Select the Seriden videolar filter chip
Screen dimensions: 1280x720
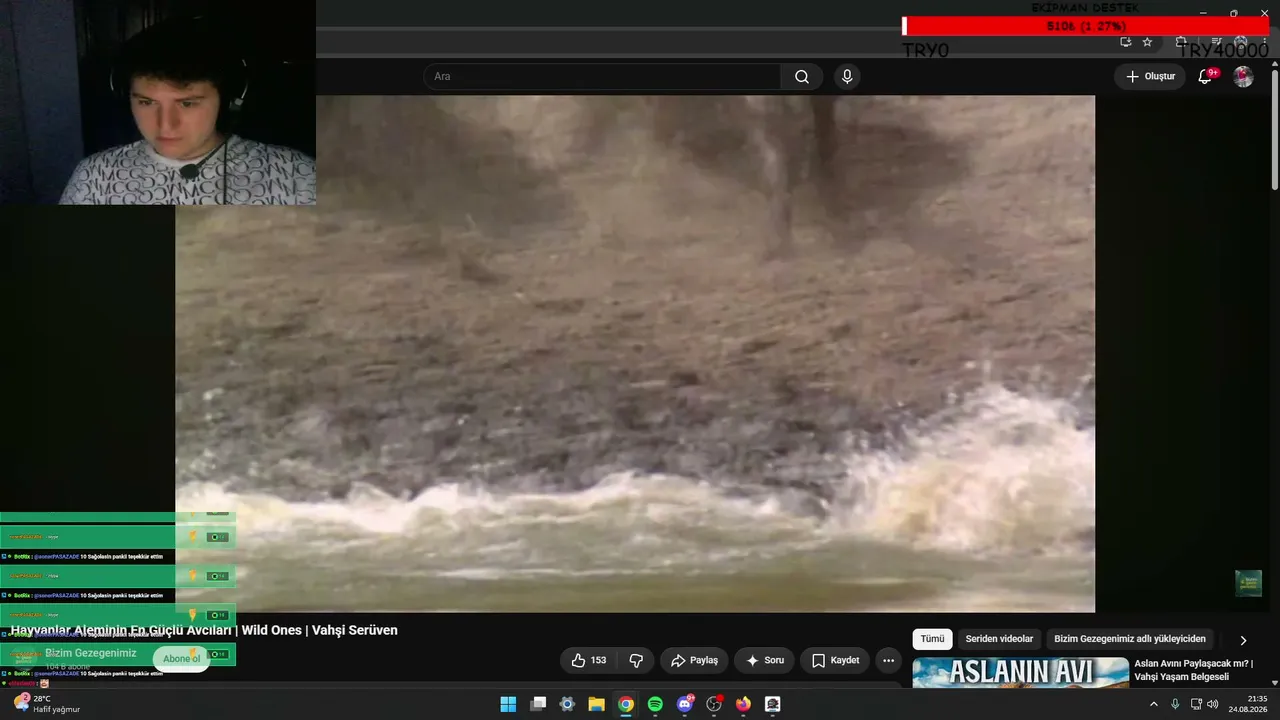(x=999, y=639)
